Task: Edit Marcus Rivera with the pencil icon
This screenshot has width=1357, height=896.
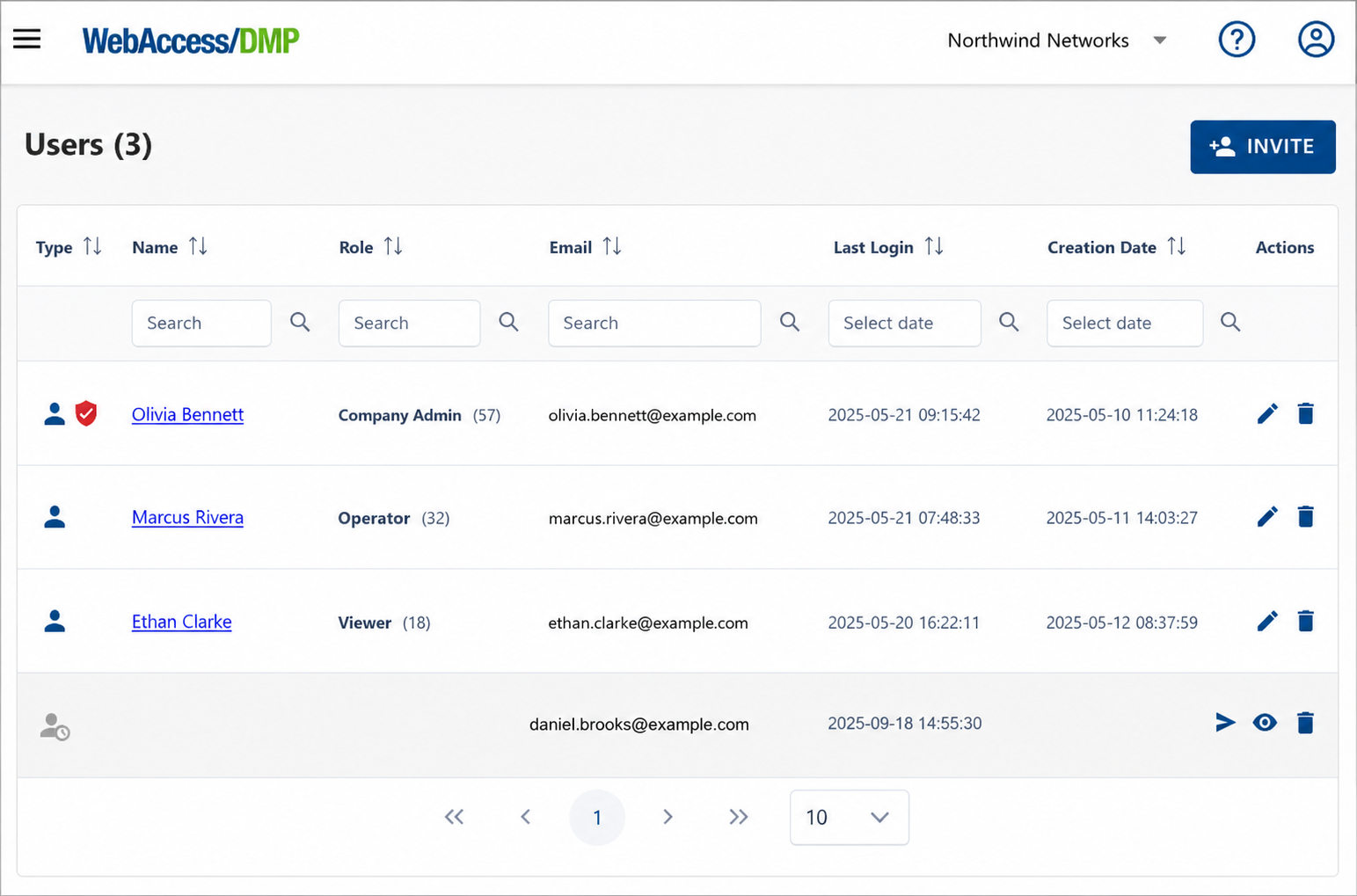Action: (1267, 516)
